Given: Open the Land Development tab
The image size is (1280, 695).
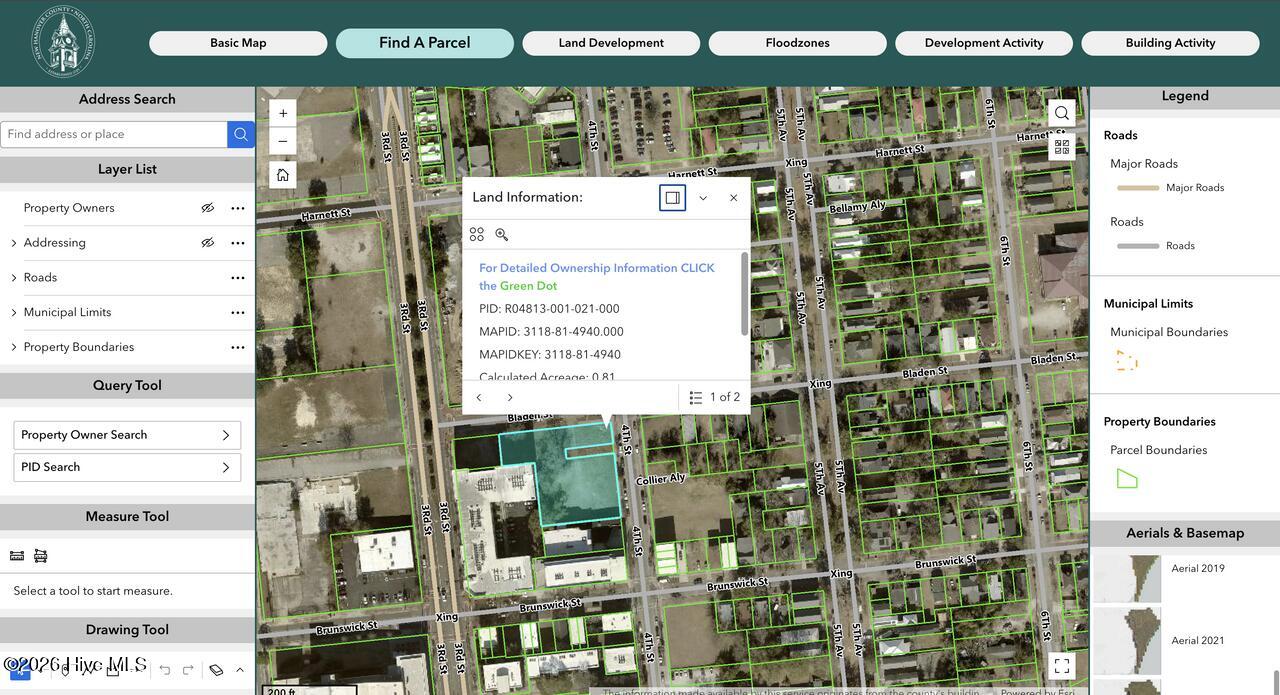Looking at the screenshot, I should tap(611, 43).
